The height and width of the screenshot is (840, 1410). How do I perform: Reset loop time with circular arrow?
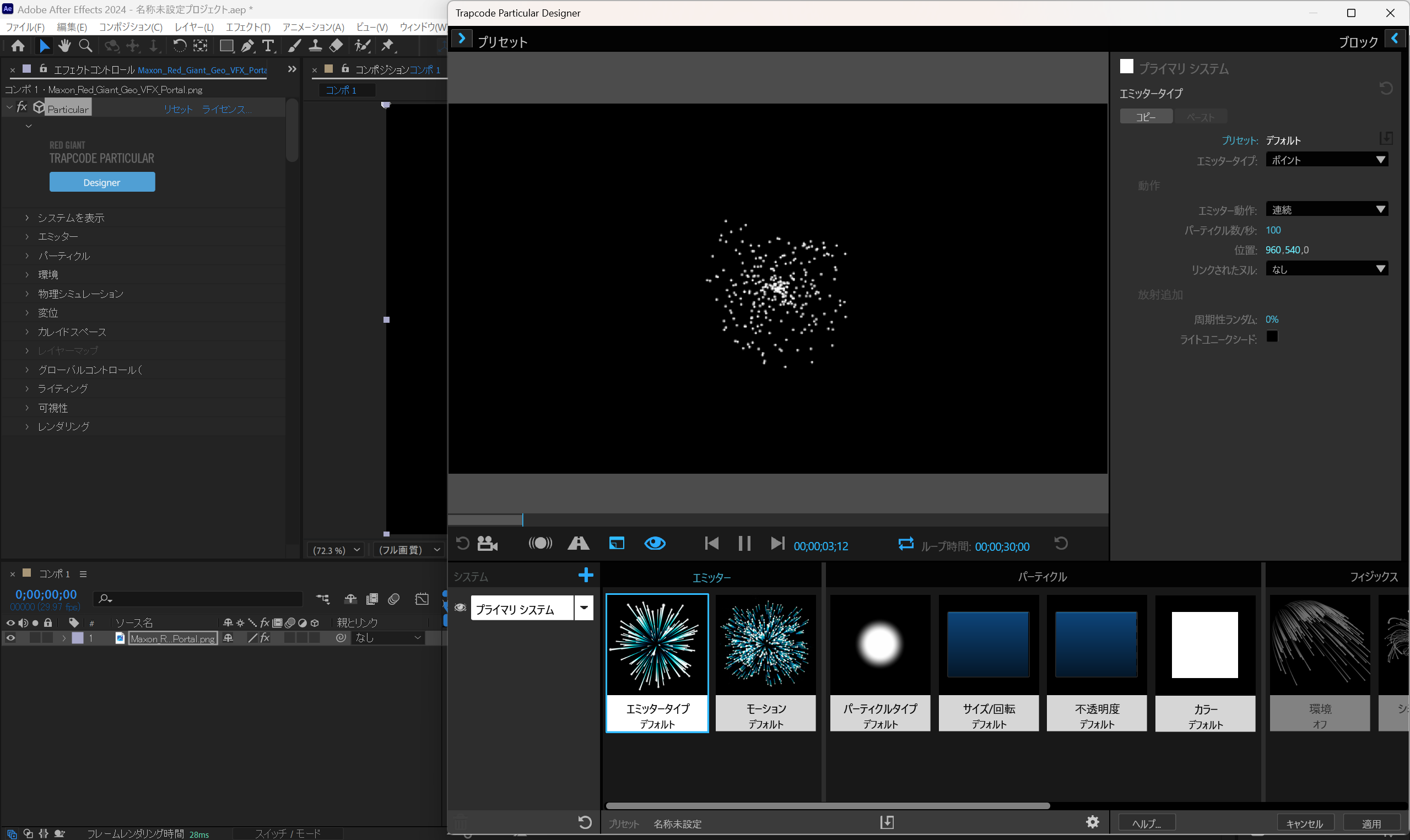pos(1061,544)
